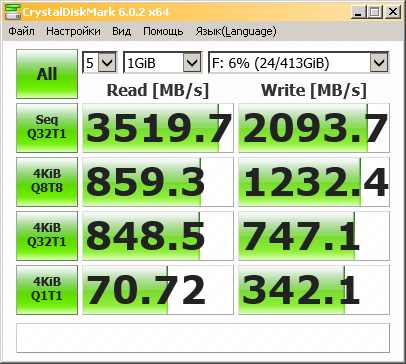Start the 4KiB Q32T1 test
Viewport: 406px width, 364px height.
47,236
